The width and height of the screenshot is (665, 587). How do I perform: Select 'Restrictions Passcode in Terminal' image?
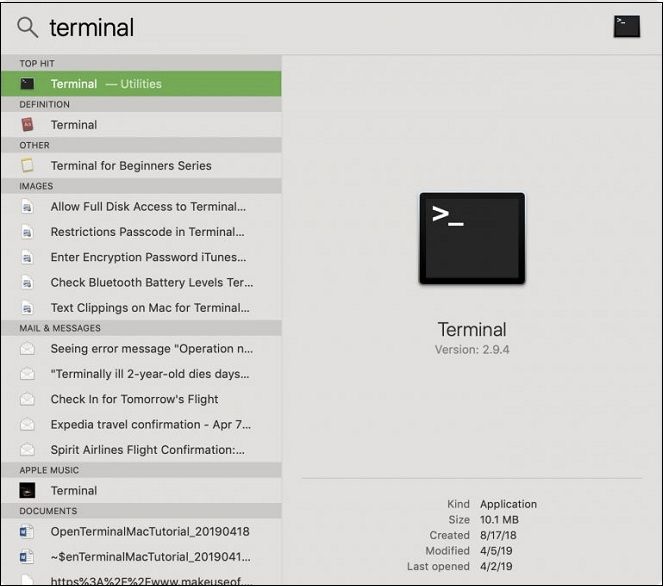click(x=141, y=232)
